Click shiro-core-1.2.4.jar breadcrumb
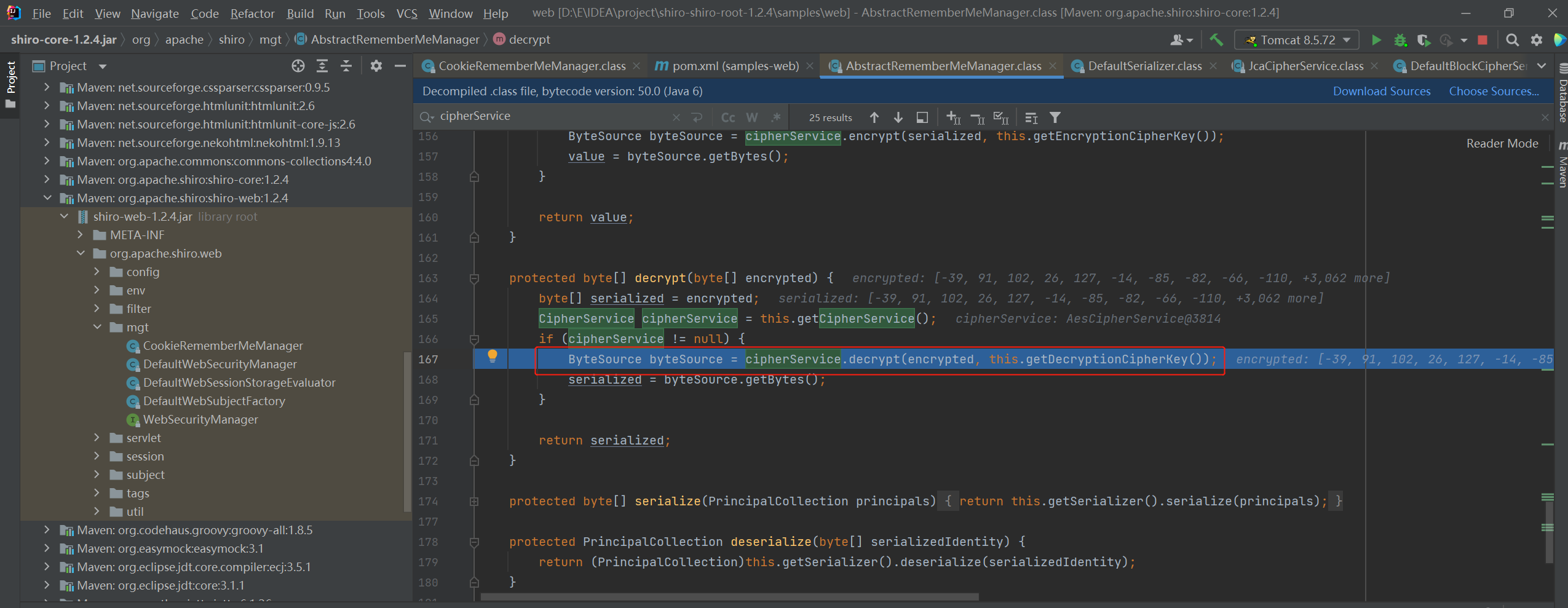Viewport: 1568px width, 608px height. [x=64, y=39]
